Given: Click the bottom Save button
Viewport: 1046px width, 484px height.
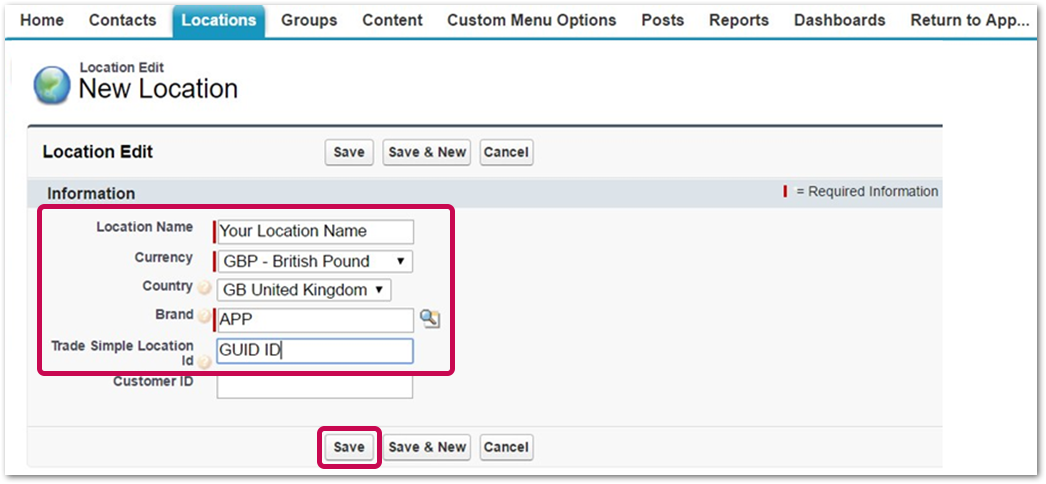Looking at the screenshot, I should click(x=349, y=447).
